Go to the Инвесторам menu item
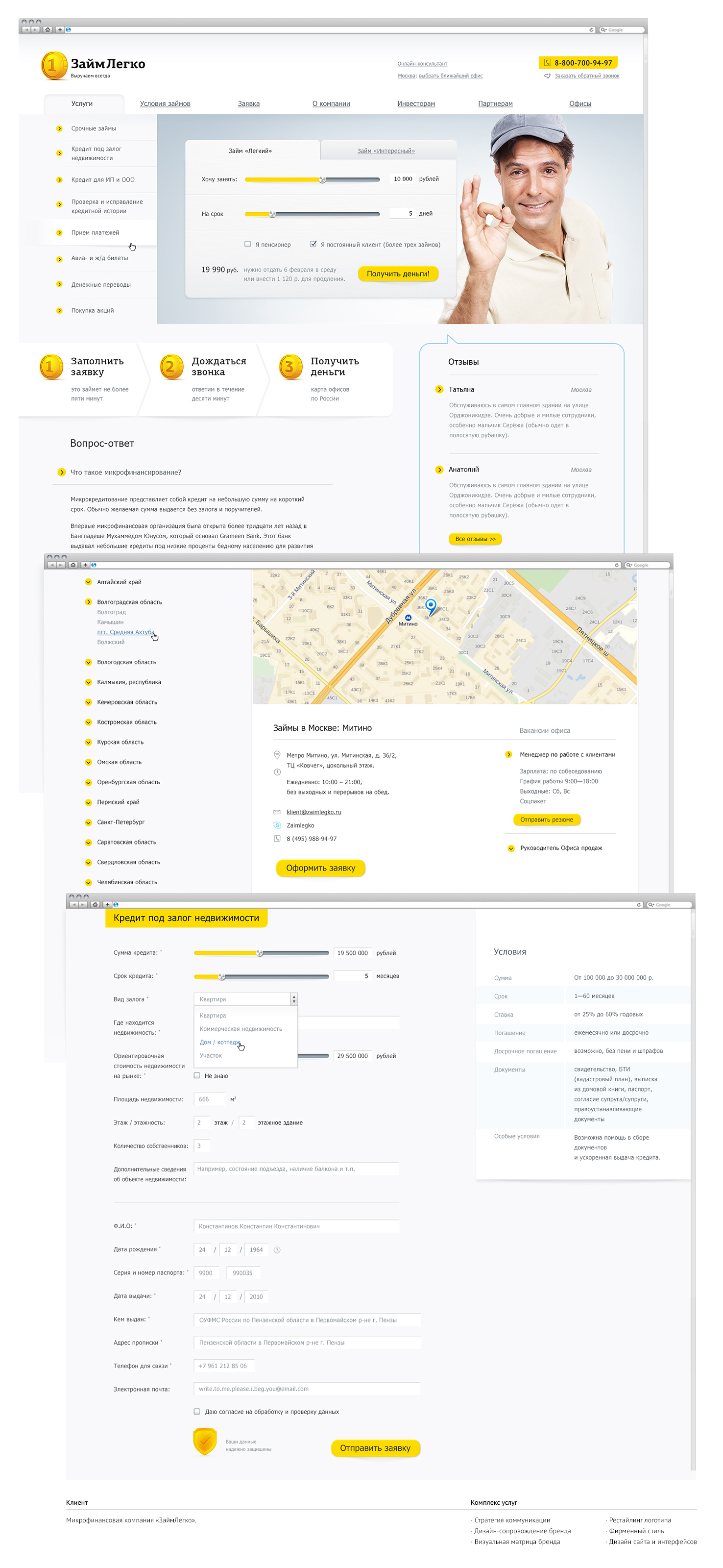 pyautogui.click(x=416, y=103)
